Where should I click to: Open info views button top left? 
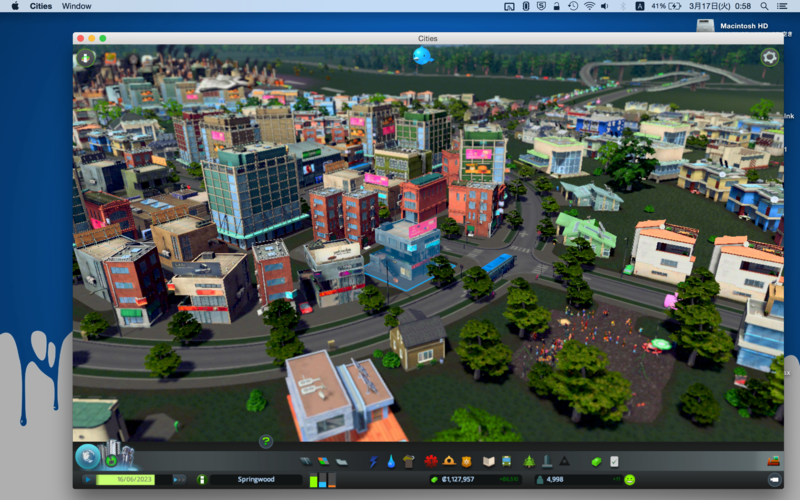[86, 58]
